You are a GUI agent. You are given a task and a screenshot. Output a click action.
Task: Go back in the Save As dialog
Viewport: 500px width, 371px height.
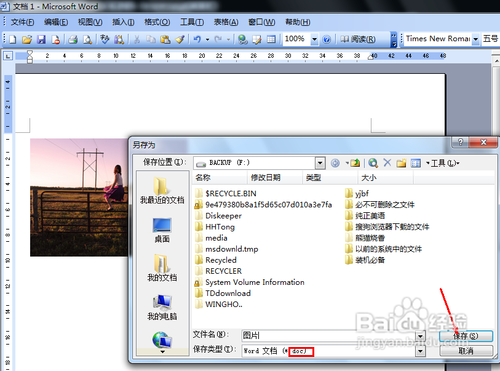tap(335, 163)
